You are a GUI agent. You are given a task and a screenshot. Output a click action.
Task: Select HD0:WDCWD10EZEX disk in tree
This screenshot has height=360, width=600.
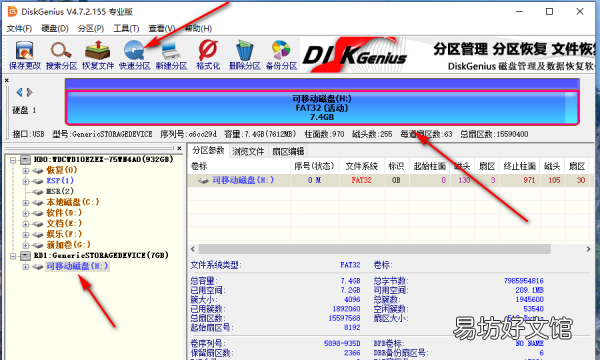[x=103, y=159]
